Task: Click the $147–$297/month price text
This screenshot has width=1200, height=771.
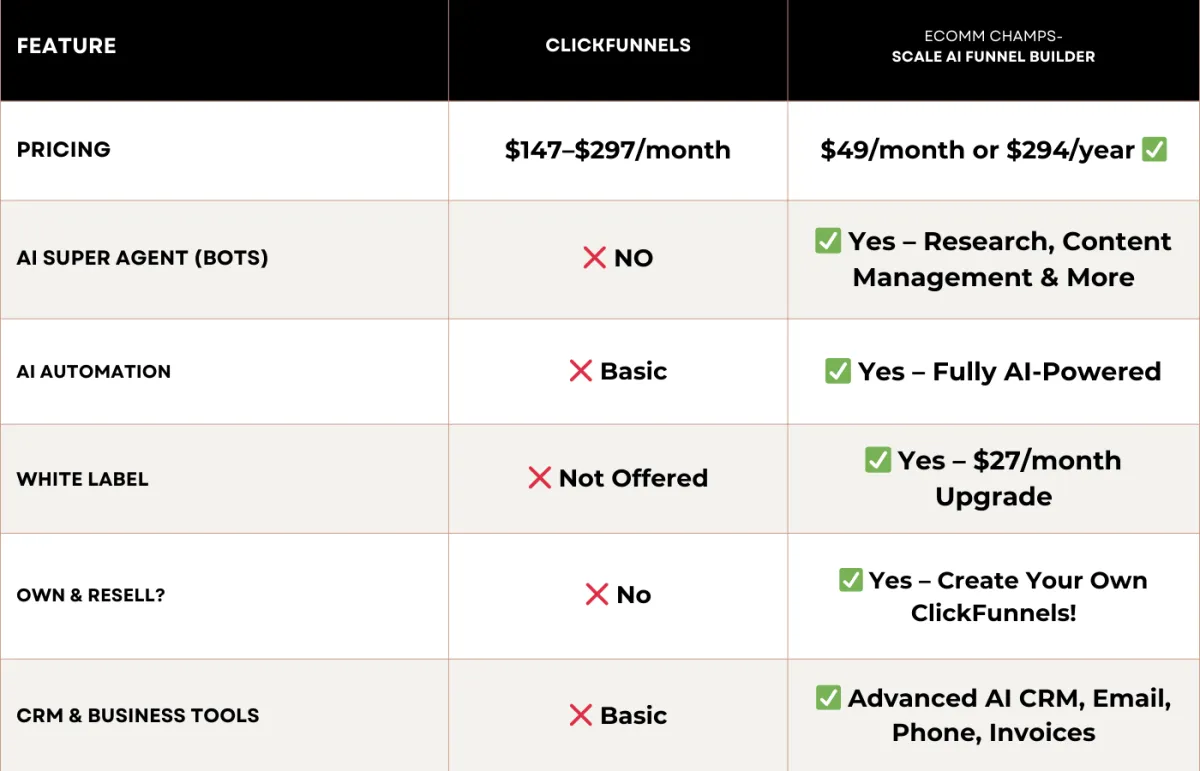Action: coord(618,150)
